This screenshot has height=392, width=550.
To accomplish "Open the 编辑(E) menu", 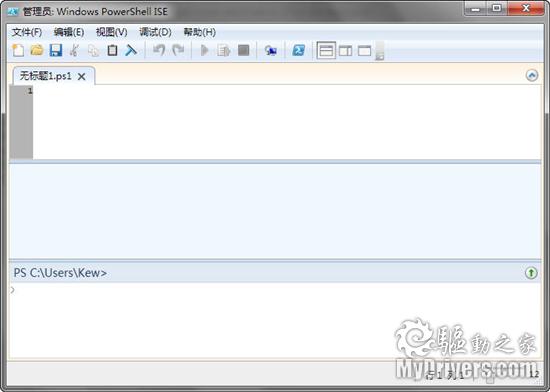I will pos(69,33).
